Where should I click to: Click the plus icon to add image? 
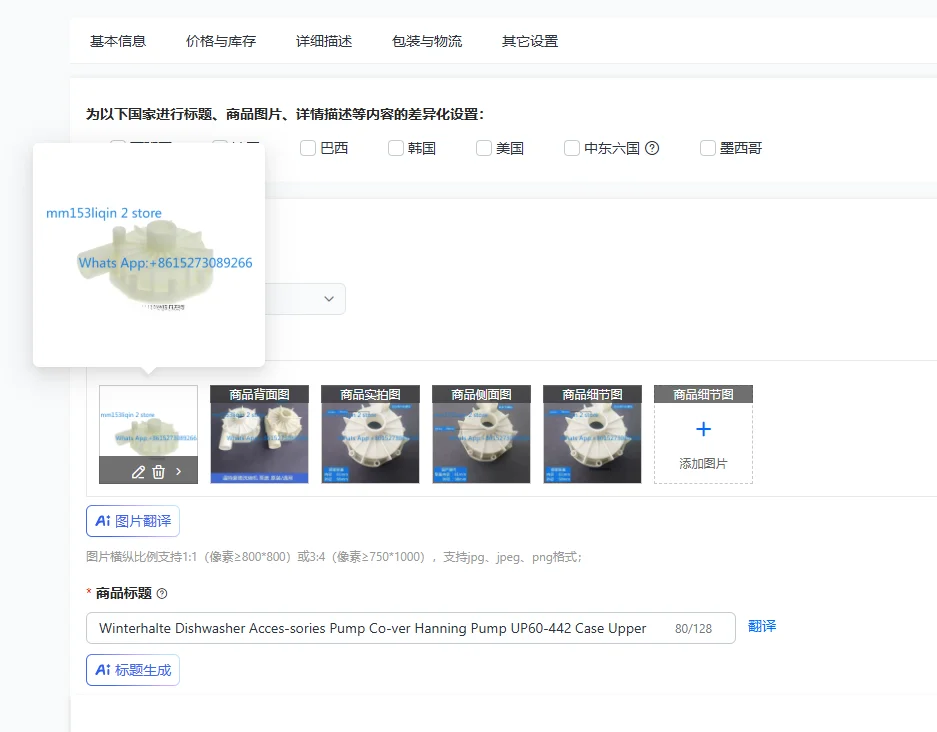tap(703, 429)
